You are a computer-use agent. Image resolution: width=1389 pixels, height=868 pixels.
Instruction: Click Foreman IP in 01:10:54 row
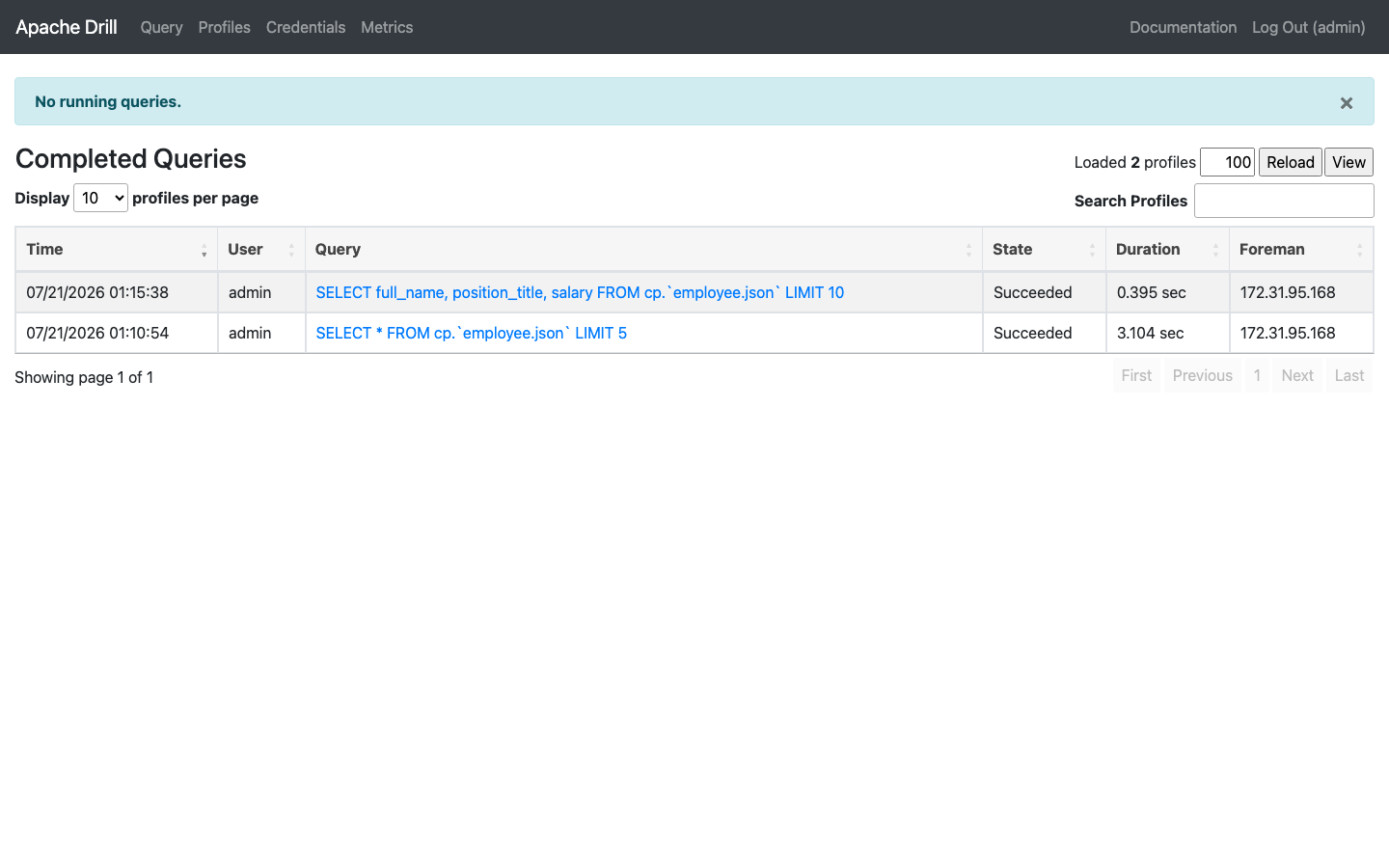(1288, 333)
